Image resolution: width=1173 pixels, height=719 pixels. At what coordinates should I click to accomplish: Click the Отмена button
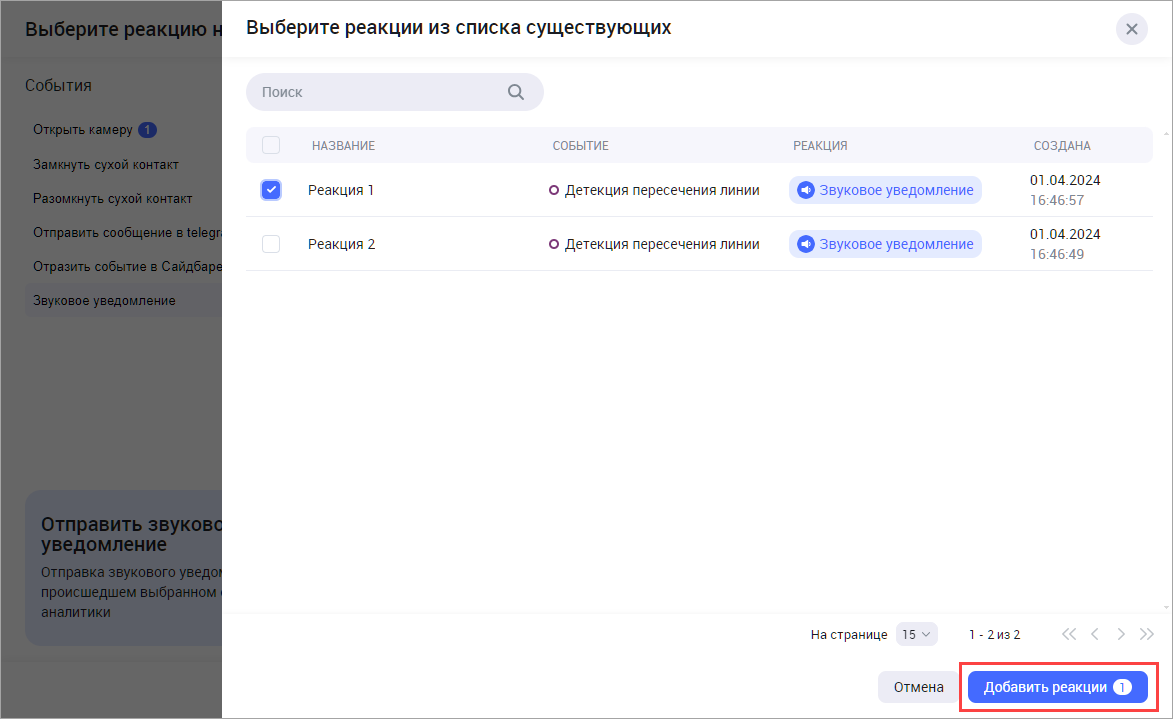click(918, 687)
